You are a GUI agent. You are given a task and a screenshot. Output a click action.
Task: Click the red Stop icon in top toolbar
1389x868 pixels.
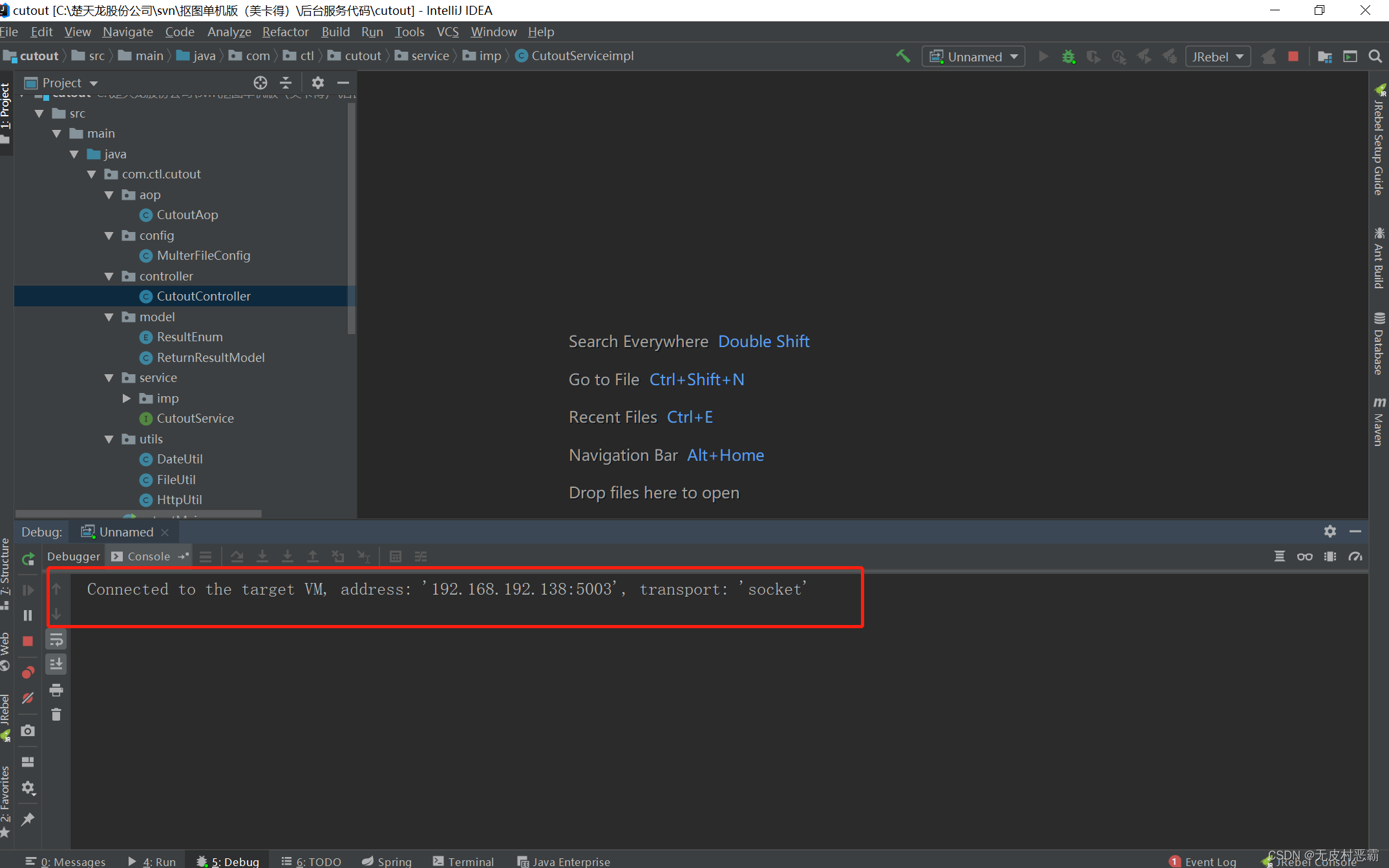(1293, 57)
